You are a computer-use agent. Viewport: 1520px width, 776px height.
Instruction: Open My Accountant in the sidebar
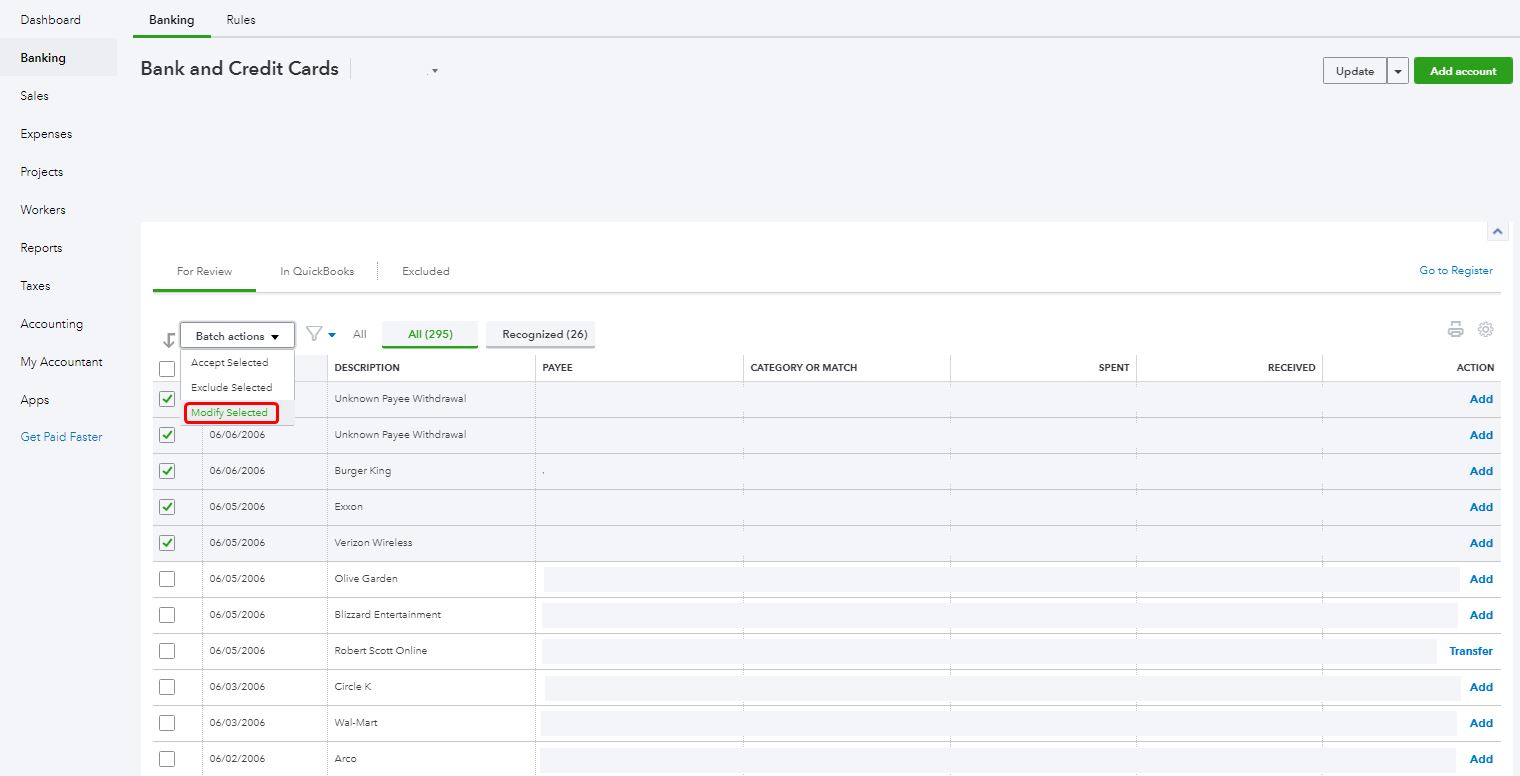[62, 362]
